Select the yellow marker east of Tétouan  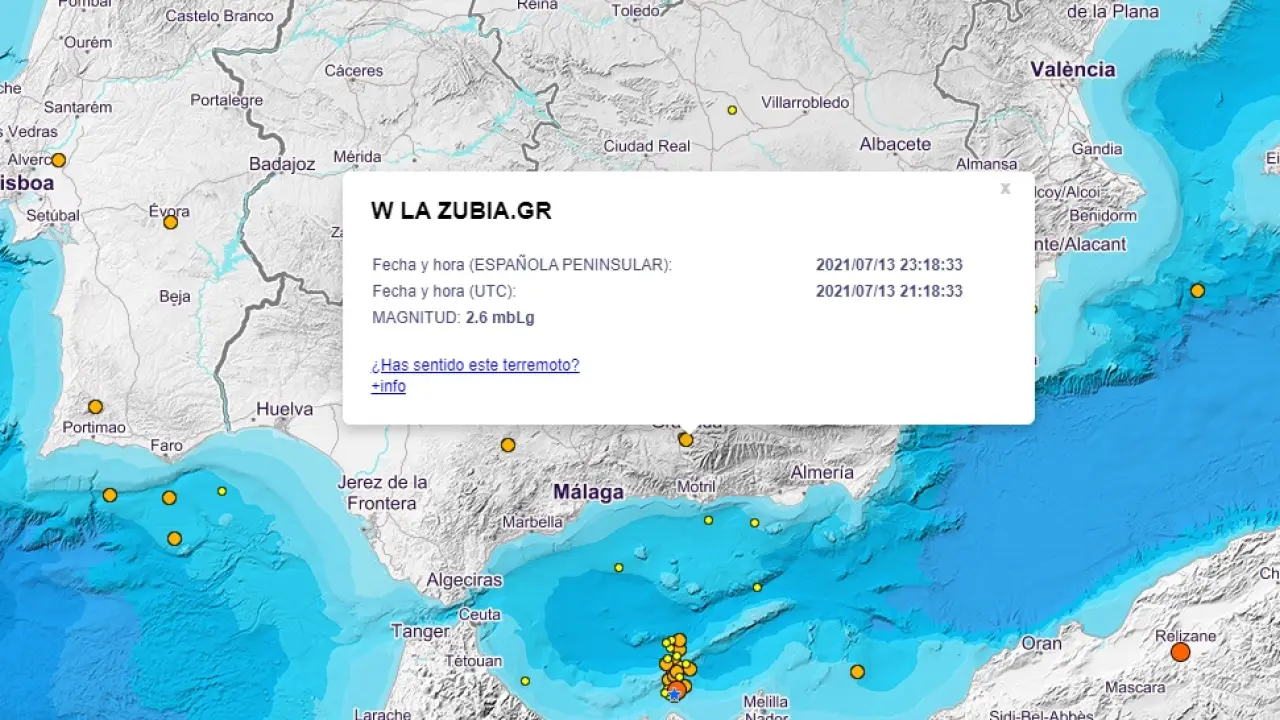tap(525, 681)
